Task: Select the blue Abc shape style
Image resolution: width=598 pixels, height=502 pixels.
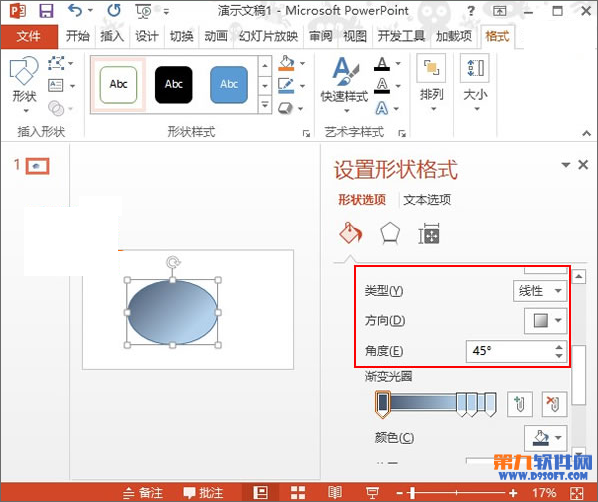Action: (x=229, y=85)
